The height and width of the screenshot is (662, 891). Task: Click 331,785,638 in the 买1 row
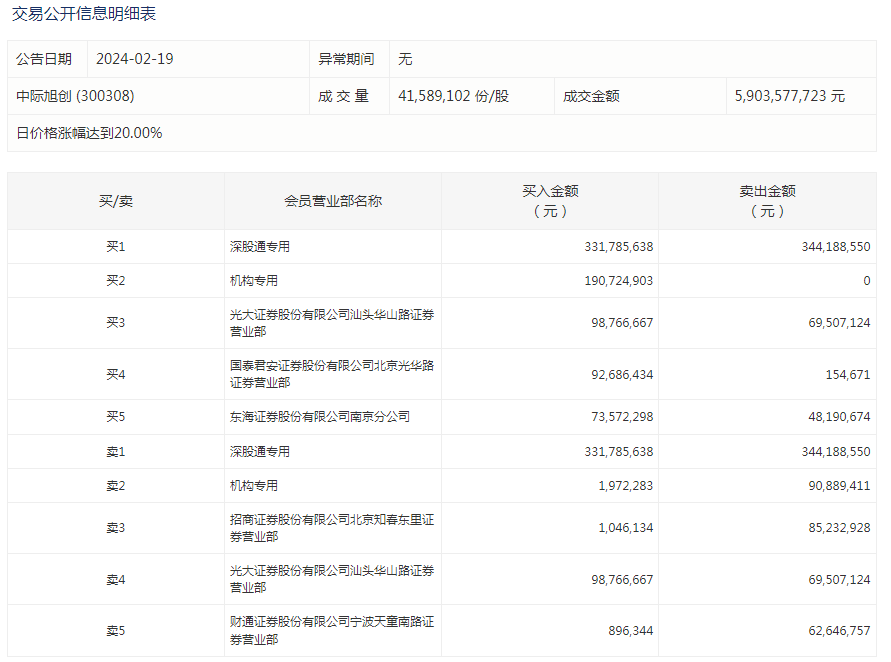tap(619, 247)
